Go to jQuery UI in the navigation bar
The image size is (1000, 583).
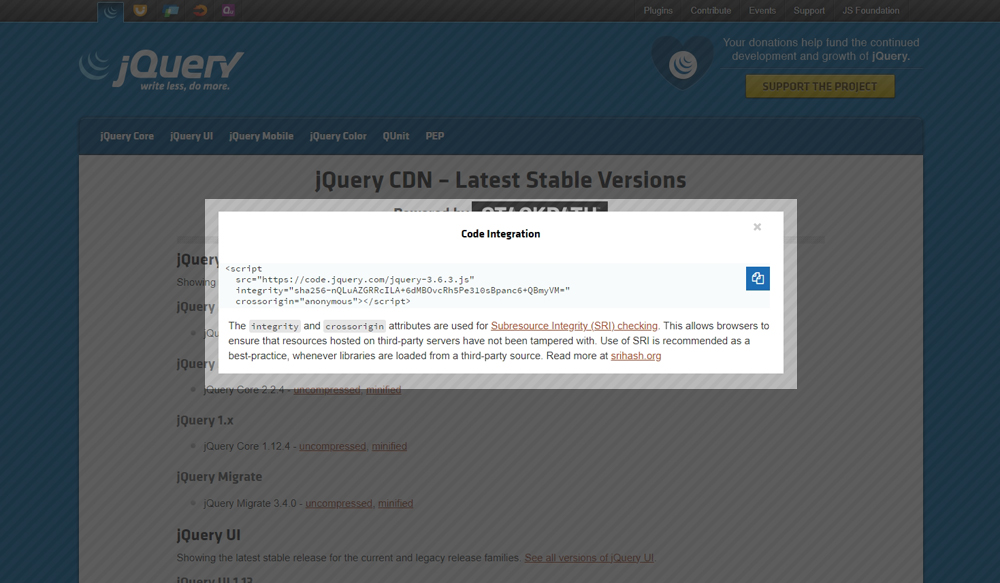pyautogui.click(x=191, y=136)
